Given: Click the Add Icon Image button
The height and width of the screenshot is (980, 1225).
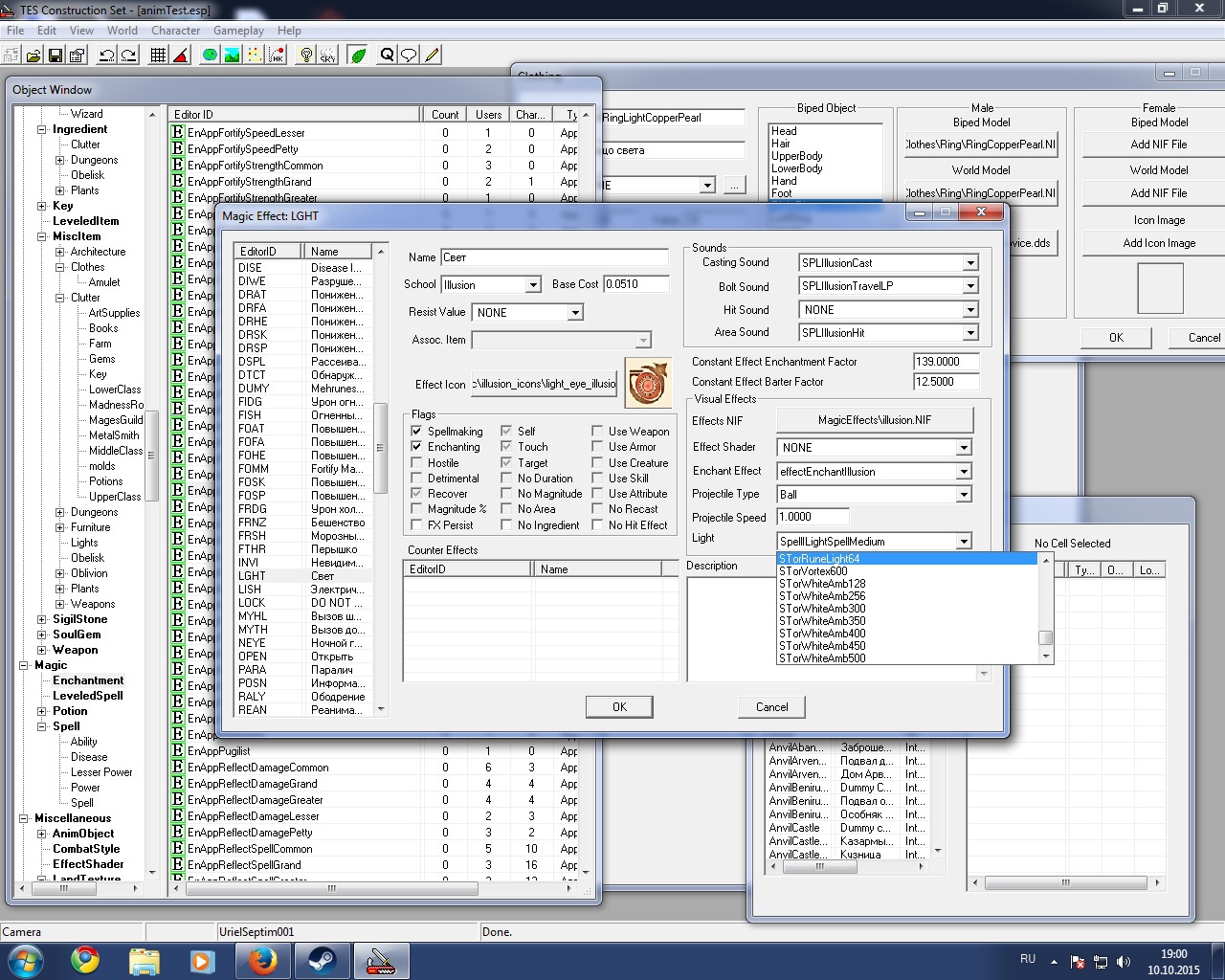Looking at the screenshot, I should pyautogui.click(x=1159, y=243).
